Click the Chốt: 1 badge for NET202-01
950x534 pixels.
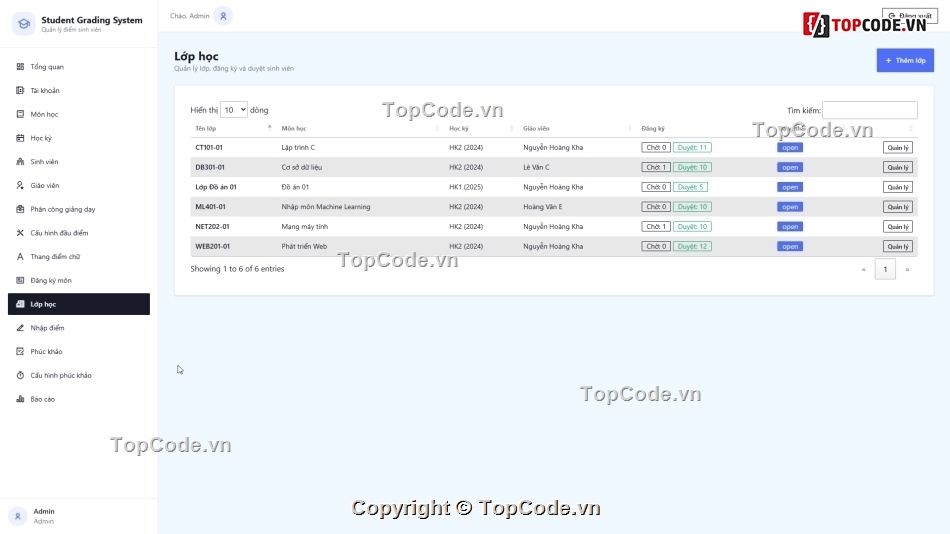(656, 227)
